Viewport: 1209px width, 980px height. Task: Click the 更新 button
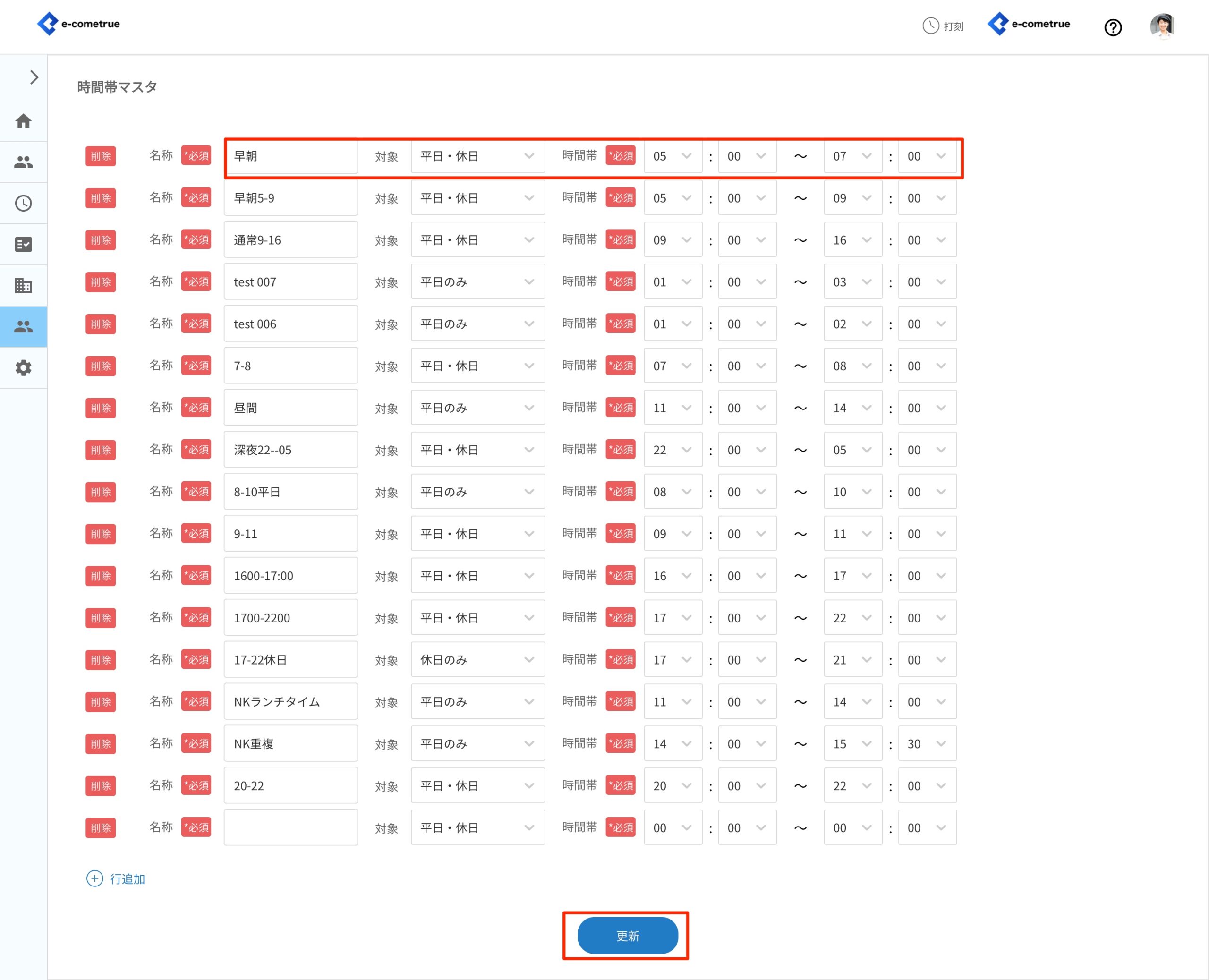[x=627, y=936]
